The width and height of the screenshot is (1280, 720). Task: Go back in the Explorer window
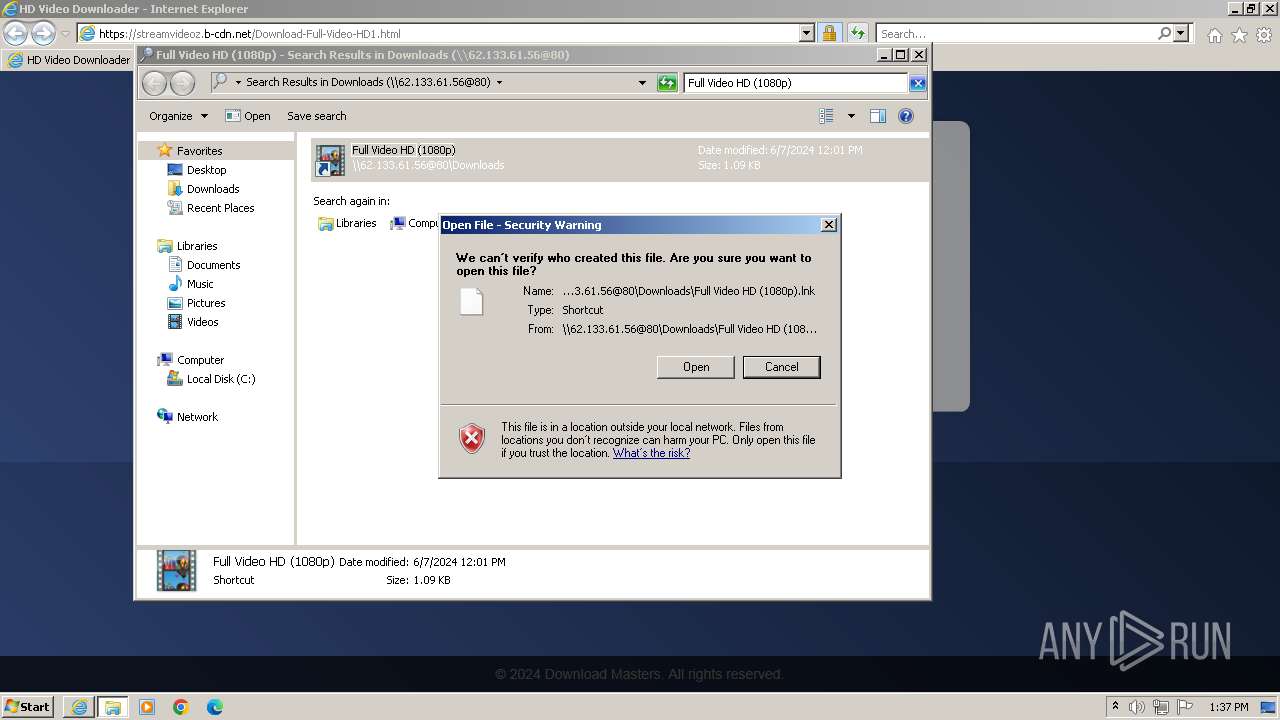155,83
